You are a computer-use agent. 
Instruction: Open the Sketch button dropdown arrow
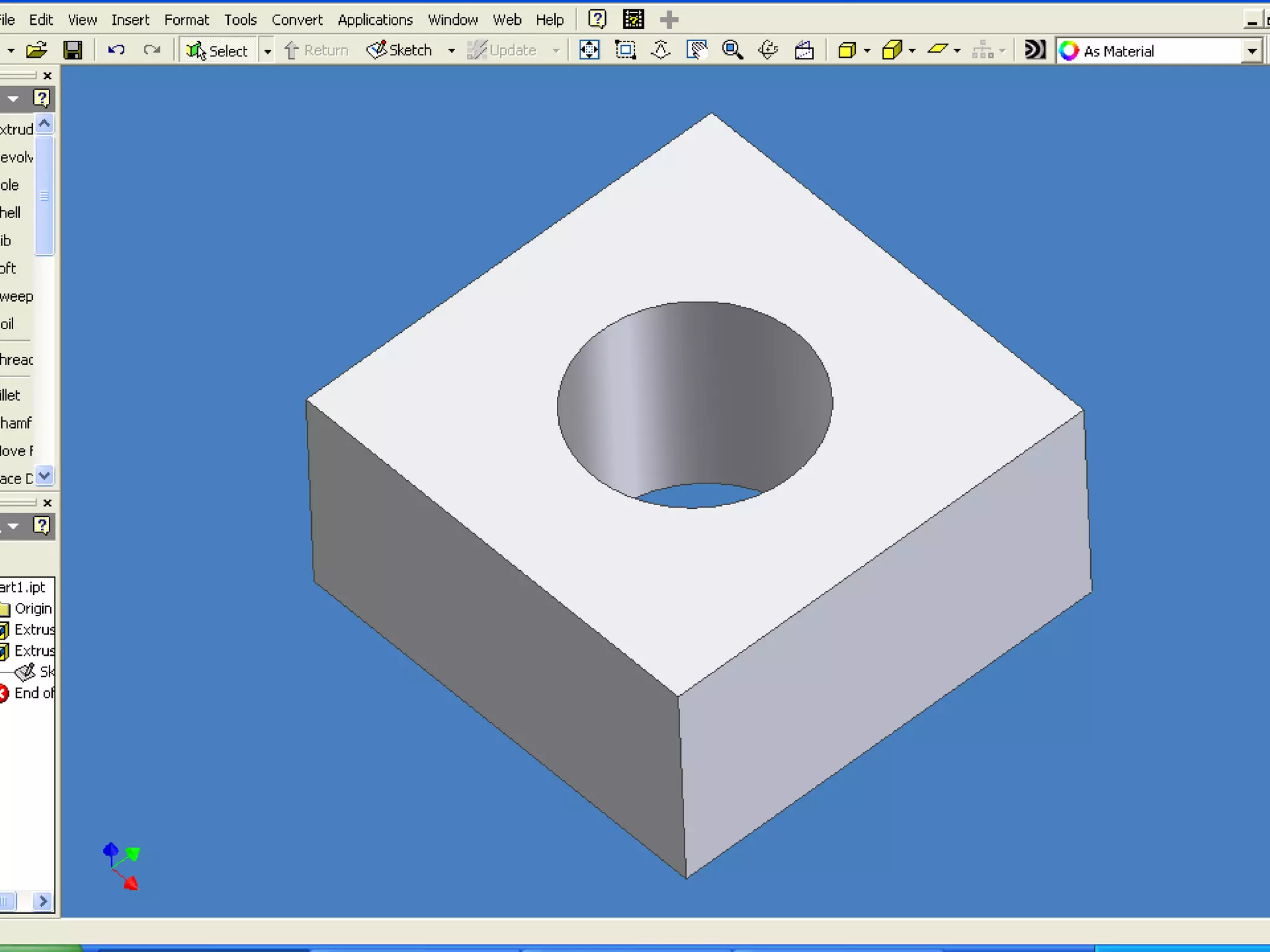451,51
